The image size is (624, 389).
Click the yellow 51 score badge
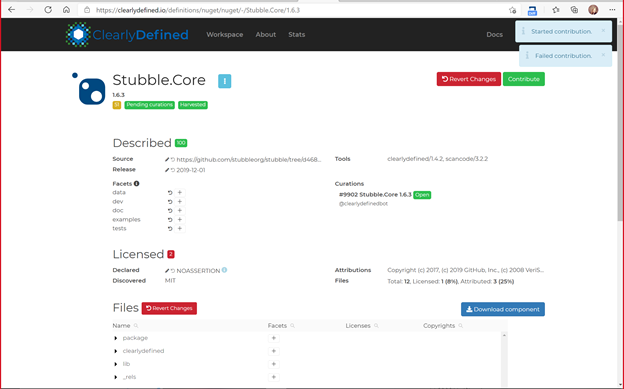click(117, 105)
